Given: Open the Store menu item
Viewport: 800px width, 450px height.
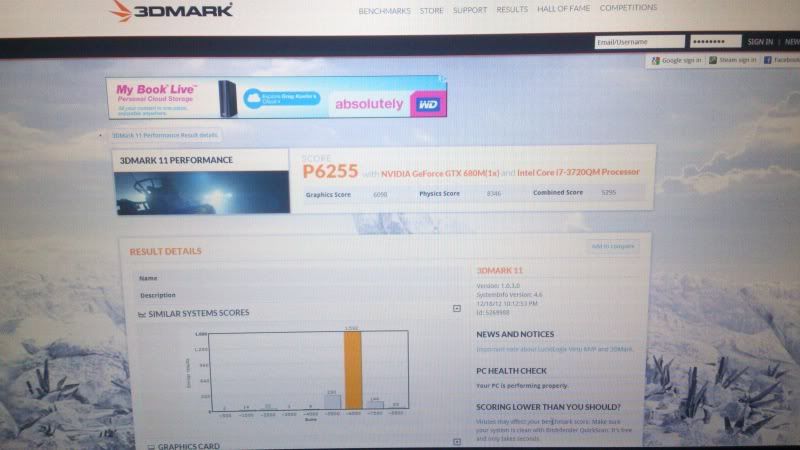Looking at the screenshot, I should click(431, 10).
